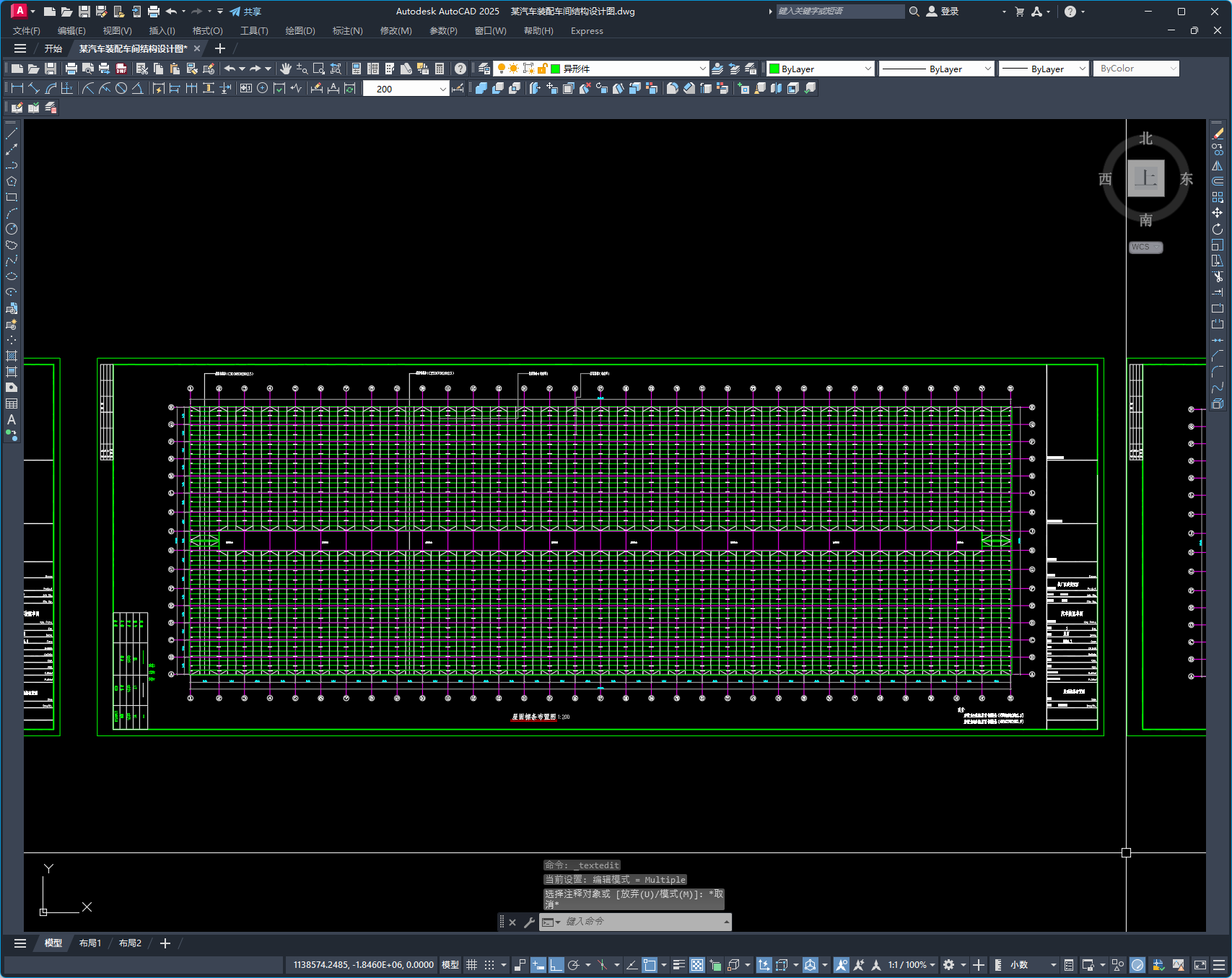This screenshot has height=978, width=1232.
Task: Select the Erase modify tool
Action: point(1218,134)
